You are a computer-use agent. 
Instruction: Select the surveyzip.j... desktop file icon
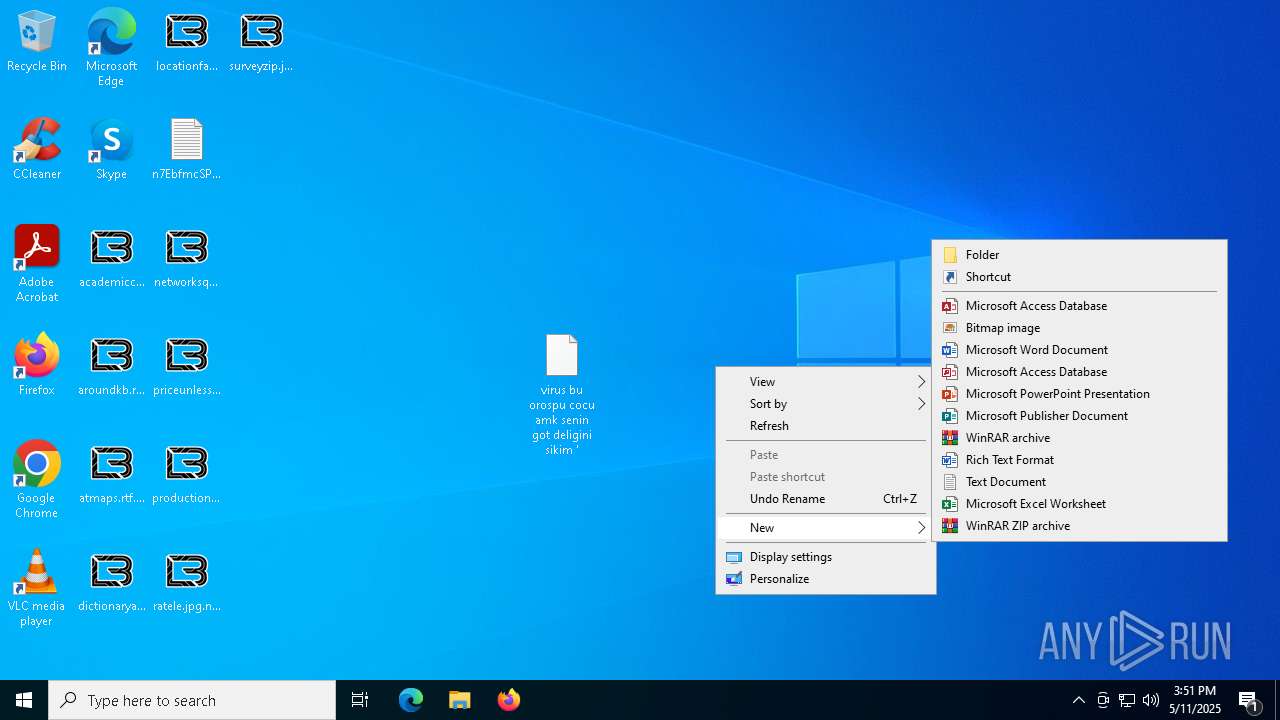point(261,42)
